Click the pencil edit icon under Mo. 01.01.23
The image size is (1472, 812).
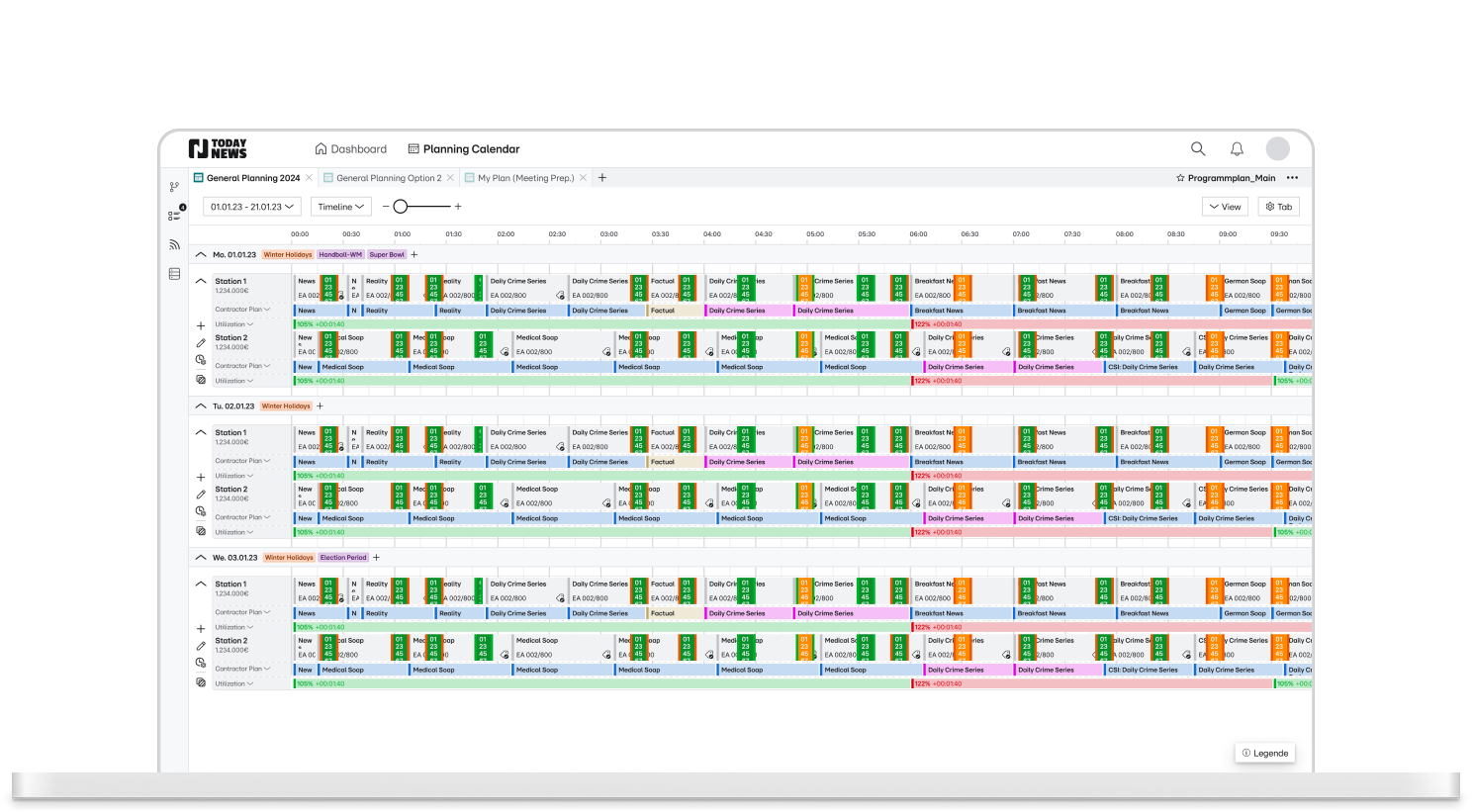click(201, 343)
